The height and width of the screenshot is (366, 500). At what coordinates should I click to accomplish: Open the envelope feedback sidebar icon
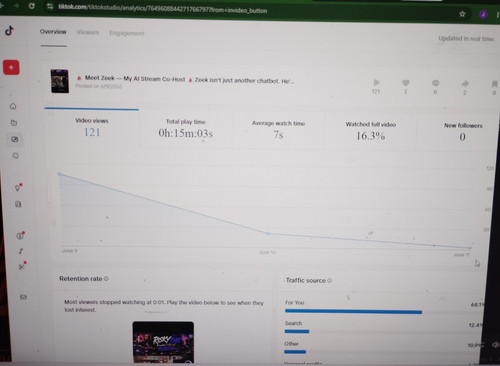click(23, 297)
